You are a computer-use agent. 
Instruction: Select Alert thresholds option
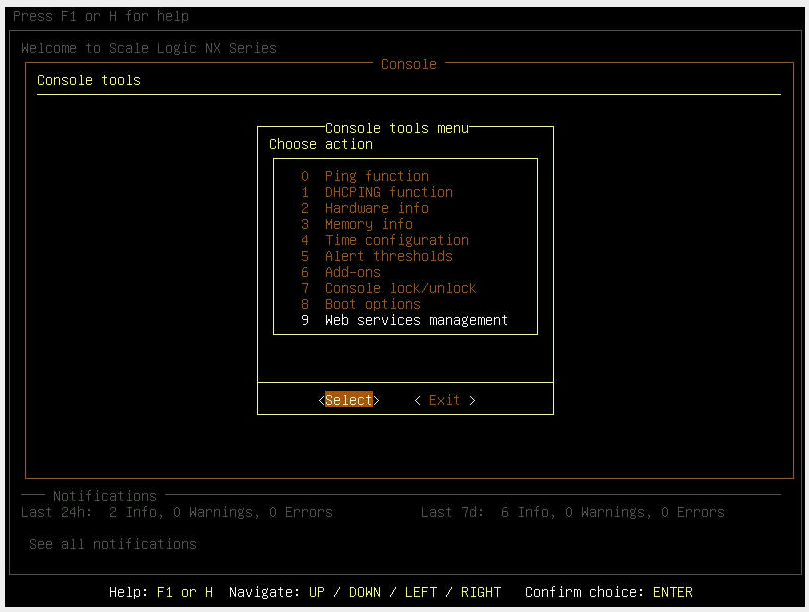[x=376, y=256]
